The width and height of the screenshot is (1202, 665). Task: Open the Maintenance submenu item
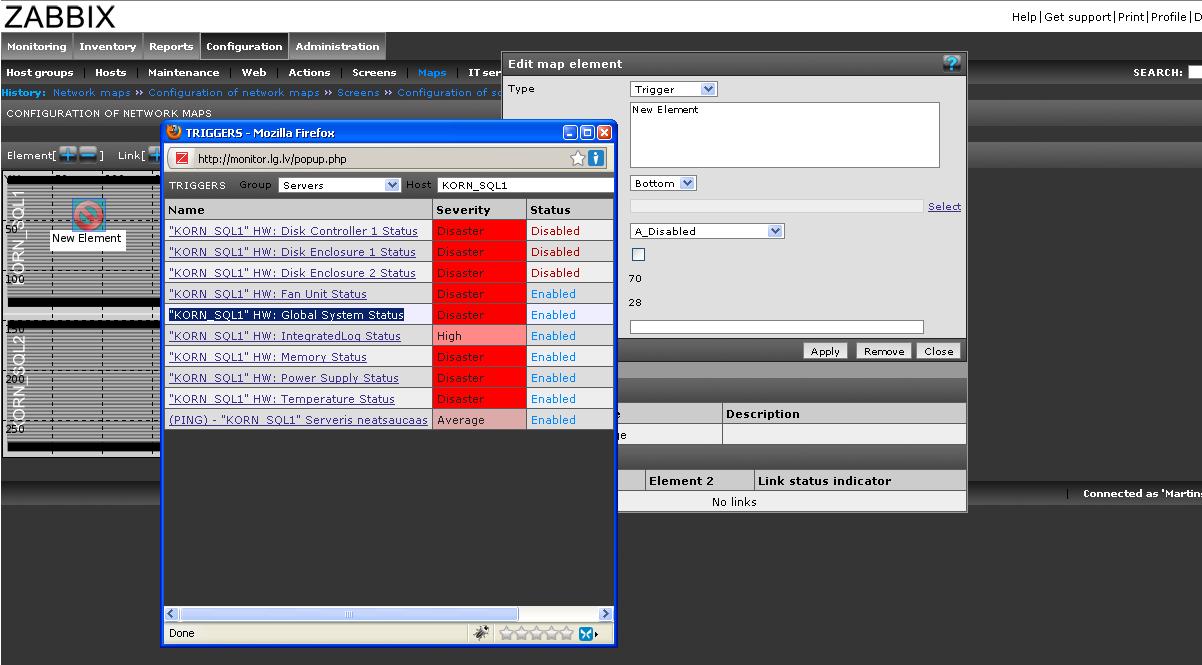pos(184,72)
